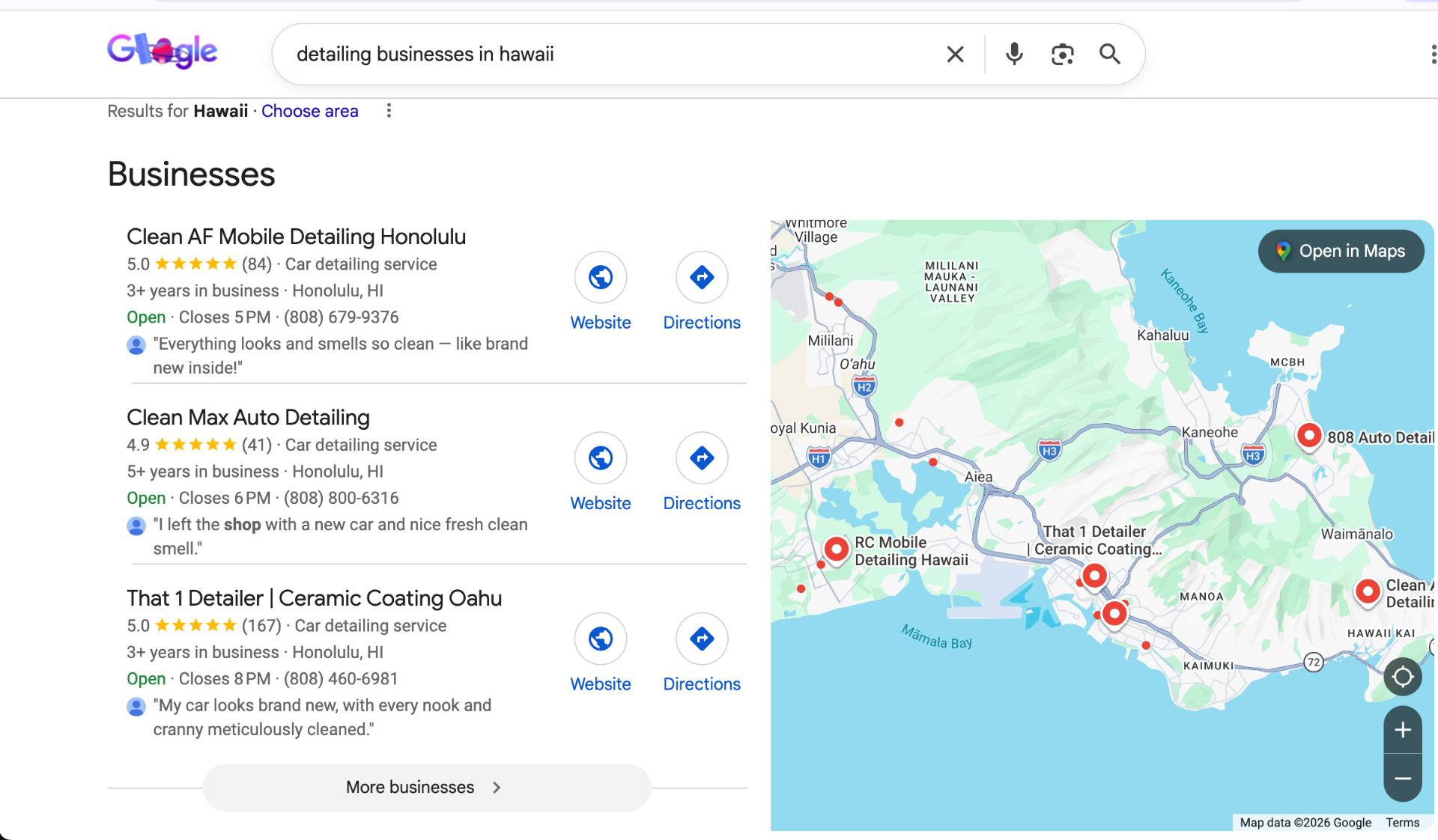Click the 4.9 star rating with (41) reviews
Image resolution: width=1438 pixels, height=840 pixels.
point(199,445)
